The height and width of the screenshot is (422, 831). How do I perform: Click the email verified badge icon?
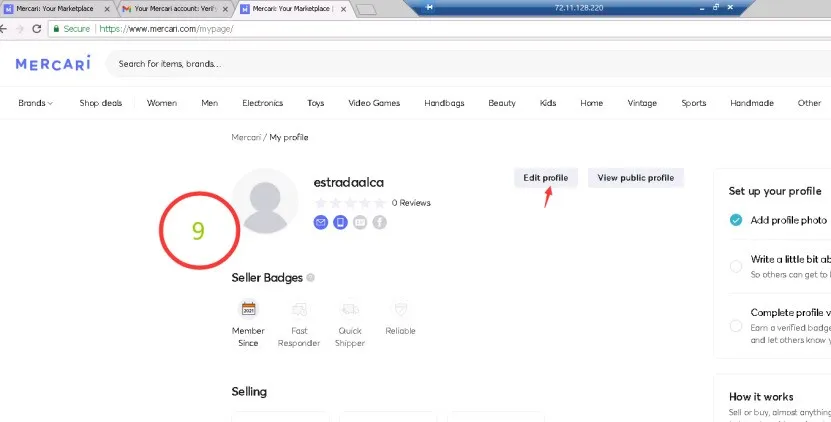pyautogui.click(x=321, y=222)
